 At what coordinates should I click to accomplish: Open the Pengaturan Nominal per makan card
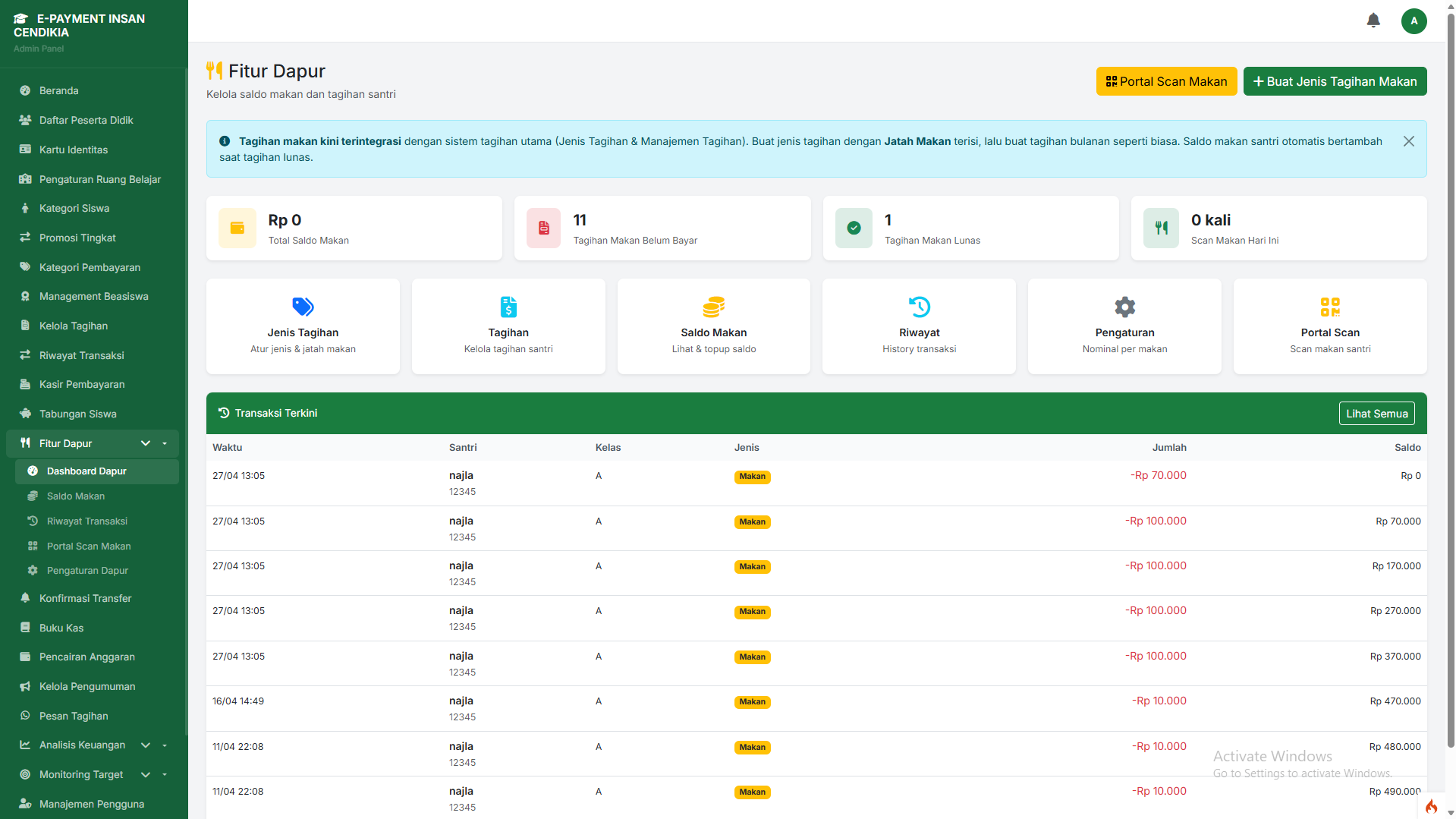tap(1124, 326)
